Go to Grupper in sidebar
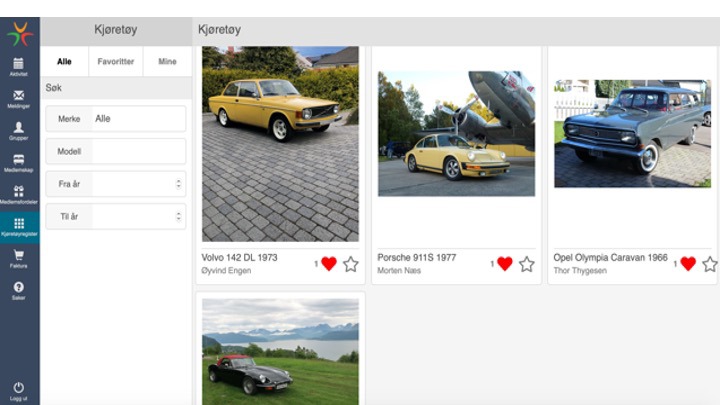Screen dimensions: 720x405 pos(19,130)
